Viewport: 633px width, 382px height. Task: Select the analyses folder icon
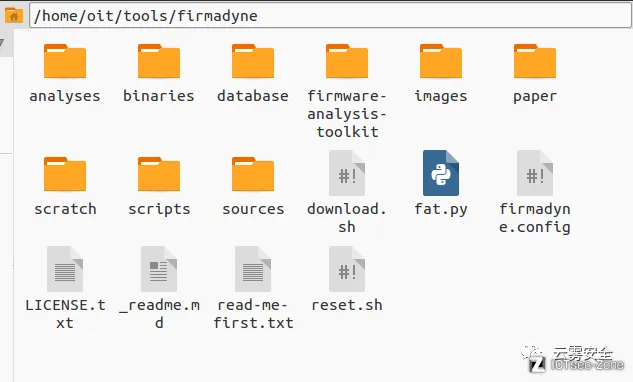[65, 61]
